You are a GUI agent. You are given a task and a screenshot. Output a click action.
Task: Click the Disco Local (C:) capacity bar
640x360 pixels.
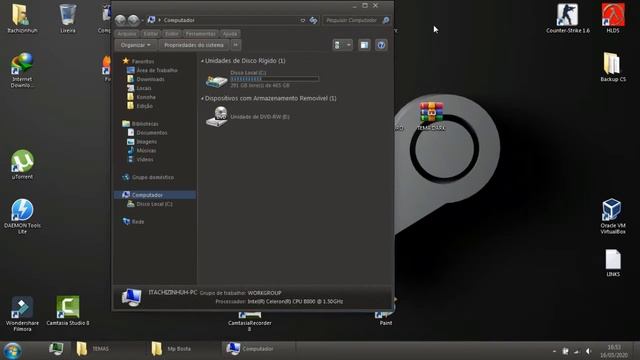[275, 79]
